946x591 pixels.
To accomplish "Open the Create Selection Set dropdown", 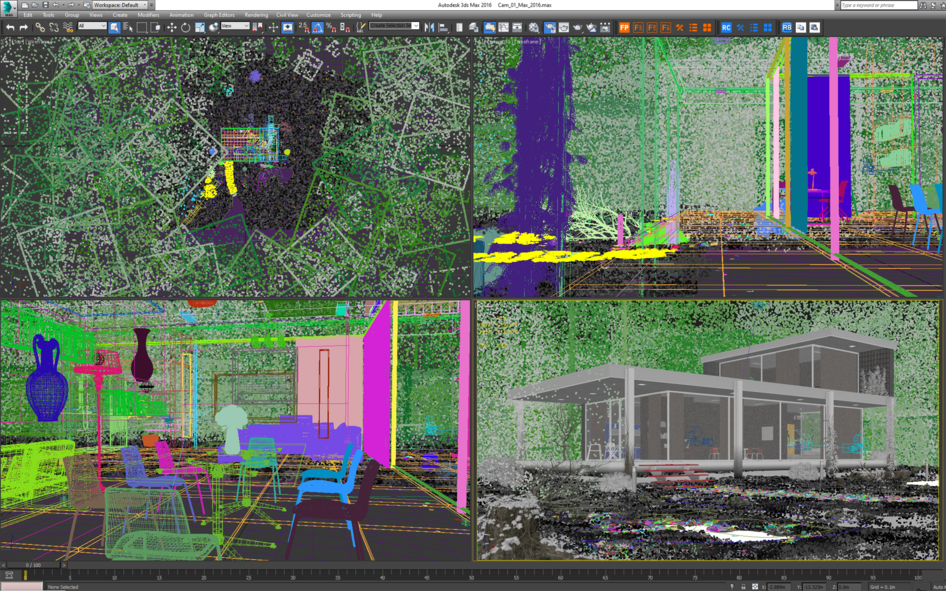I will coord(394,26).
